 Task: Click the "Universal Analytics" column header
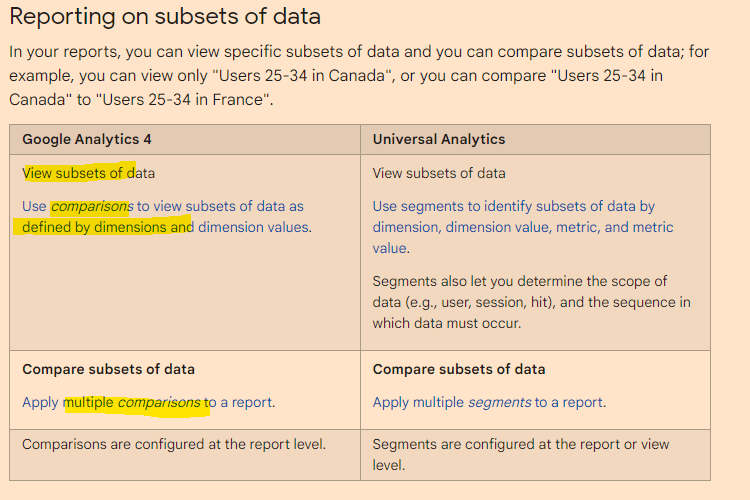439,139
